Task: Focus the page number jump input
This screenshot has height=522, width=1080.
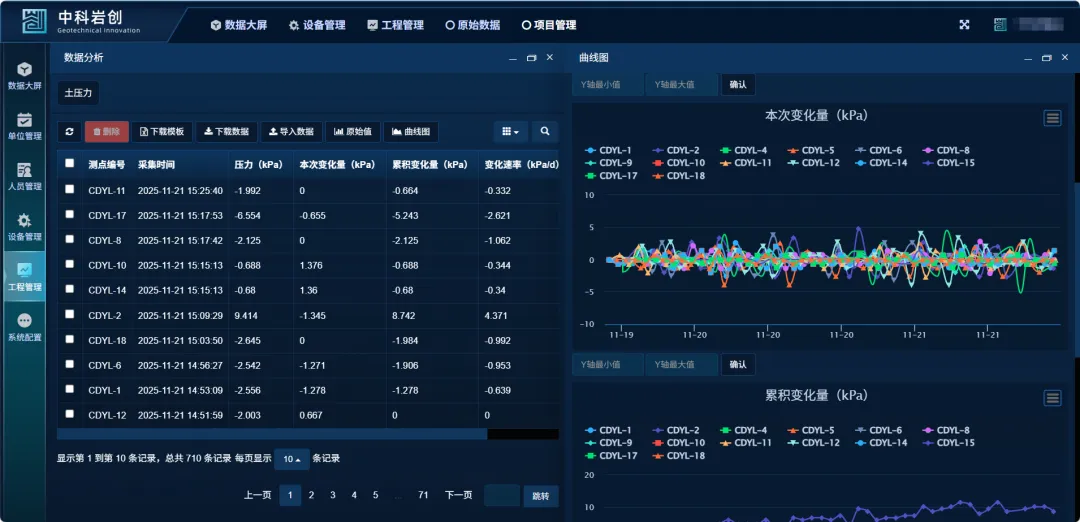Action: 502,496
